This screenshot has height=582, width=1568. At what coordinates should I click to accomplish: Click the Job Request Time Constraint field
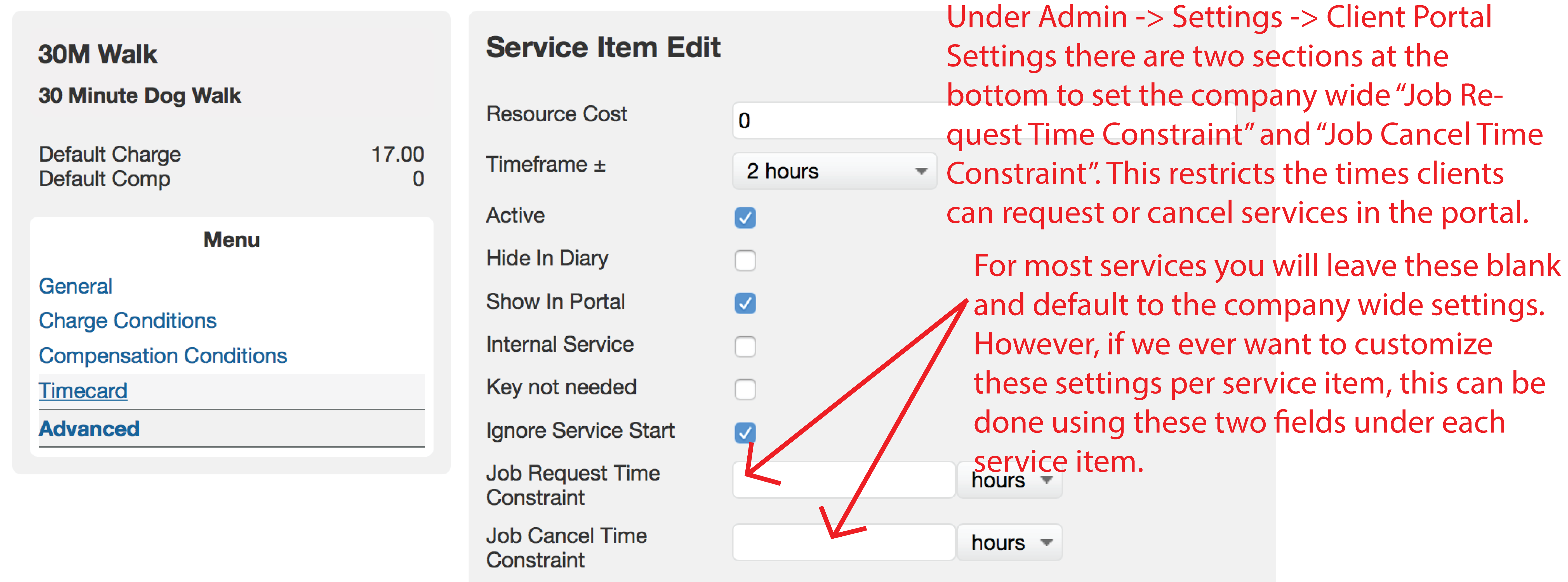(x=844, y=480)
